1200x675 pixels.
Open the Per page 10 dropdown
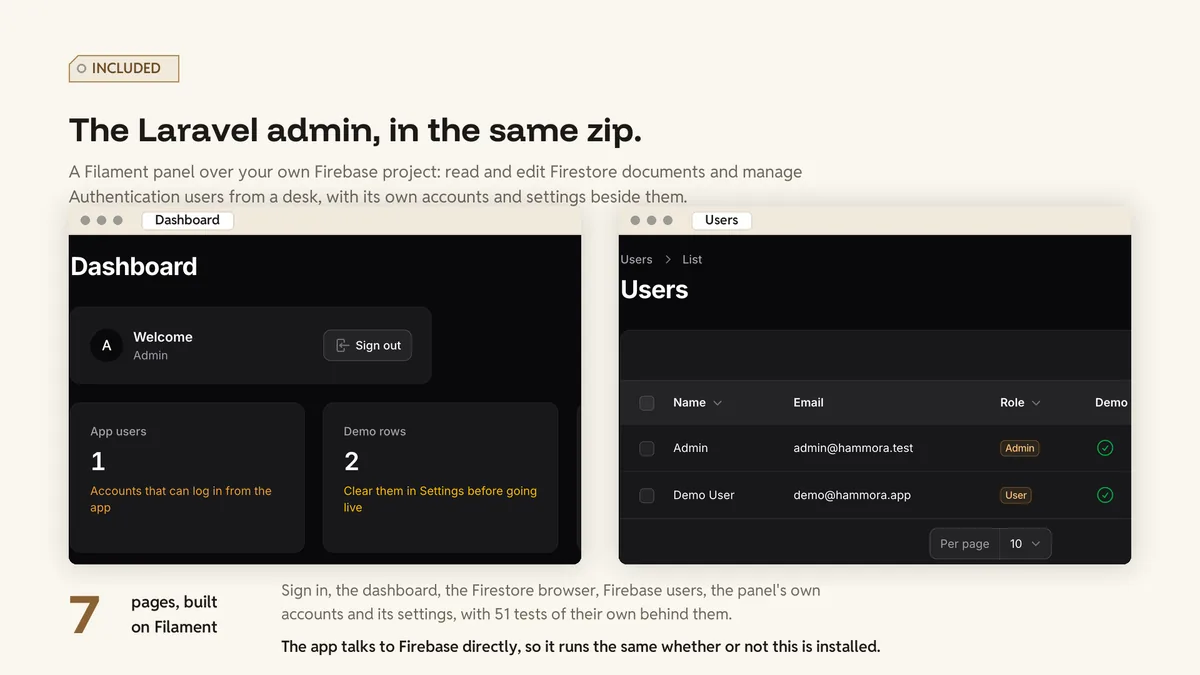coord(1025,544)
